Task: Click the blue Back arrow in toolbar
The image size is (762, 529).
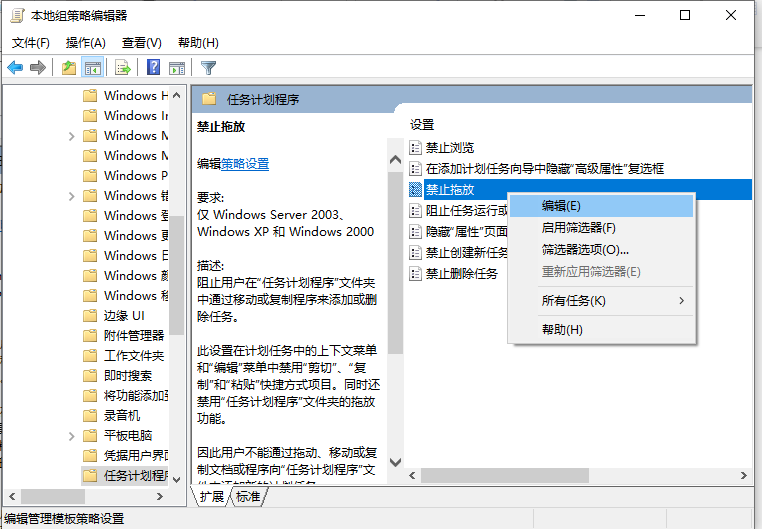Action: [x=15, y=68]
